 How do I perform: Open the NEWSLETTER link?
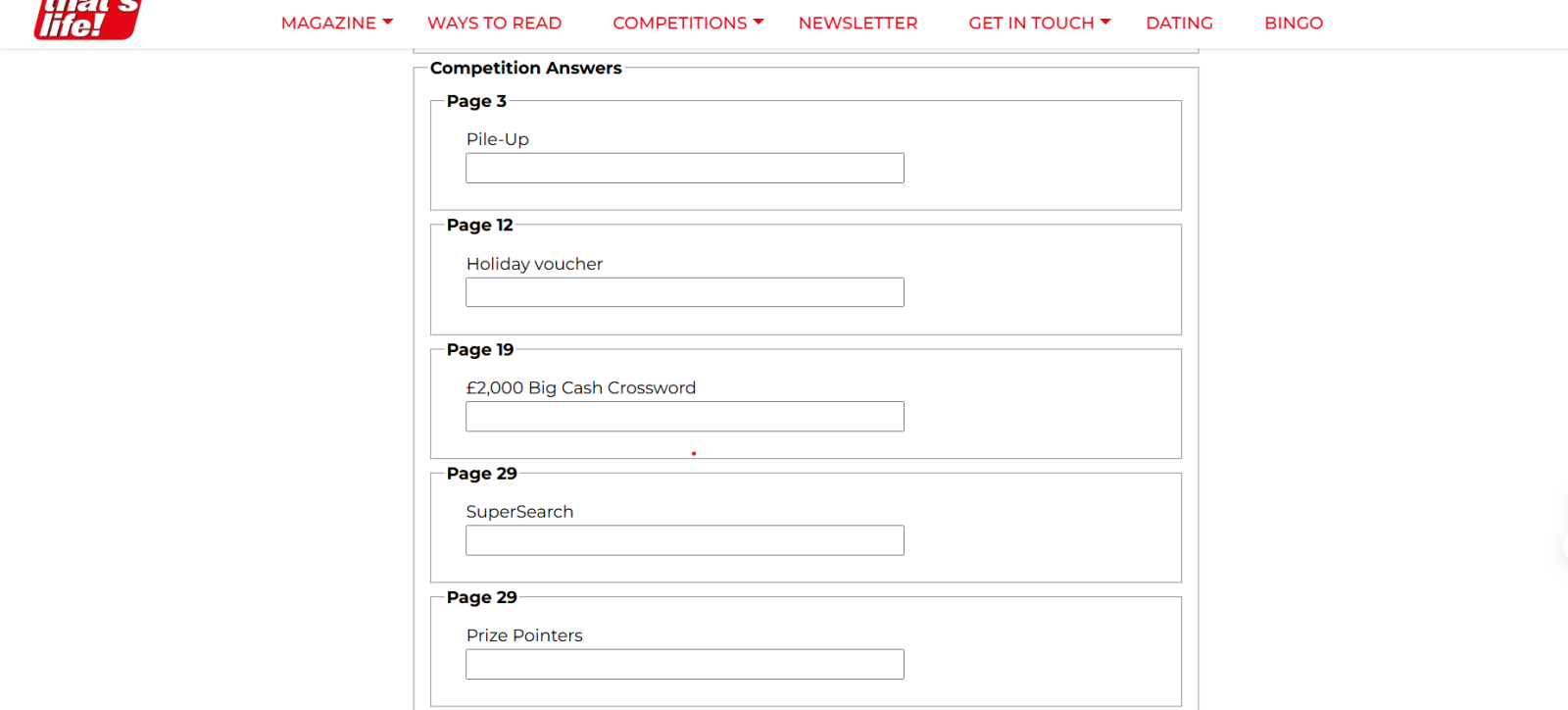857,23
